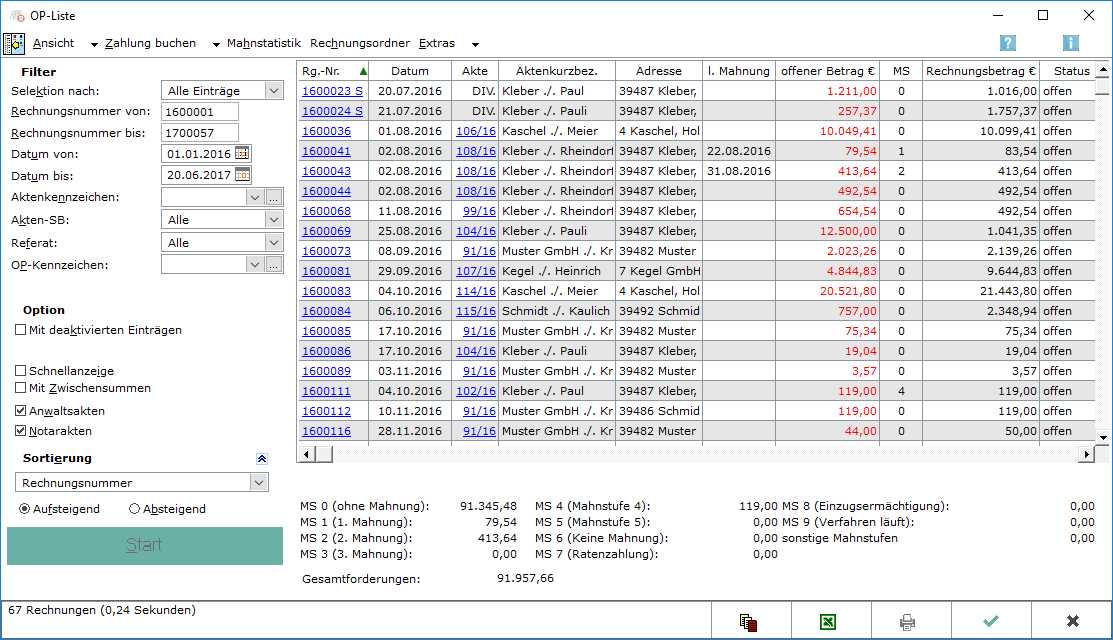
Task: Expand the Aktenkennzeichen combo box
Action: (x=255, y=198)
